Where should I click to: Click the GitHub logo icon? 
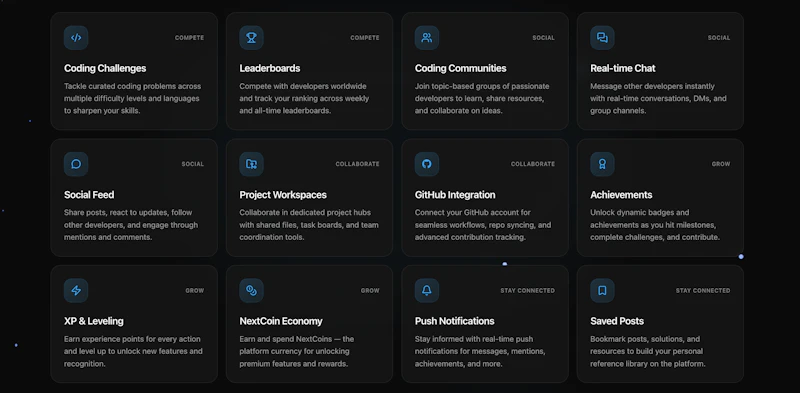click(427, 164)
